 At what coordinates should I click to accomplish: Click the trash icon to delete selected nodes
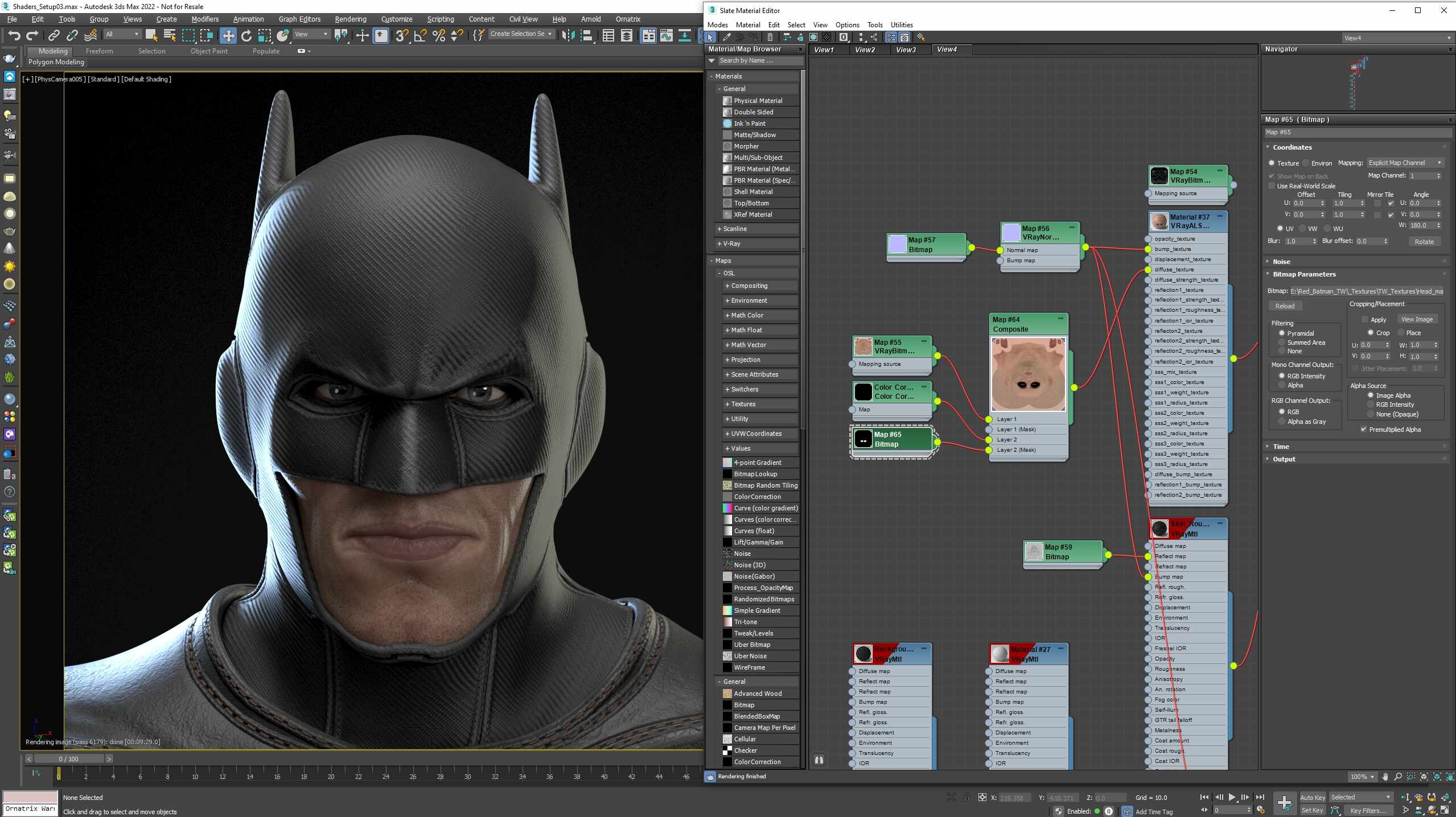[x=771, y=37]
